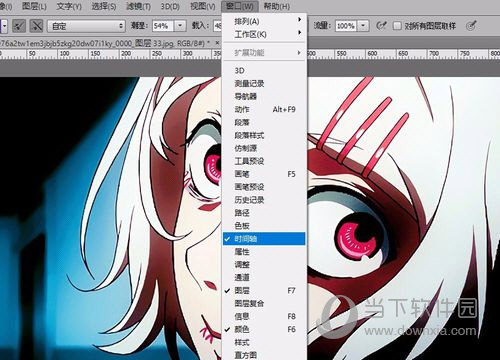Open the 选择(S) menu

[x=104, y=6]
